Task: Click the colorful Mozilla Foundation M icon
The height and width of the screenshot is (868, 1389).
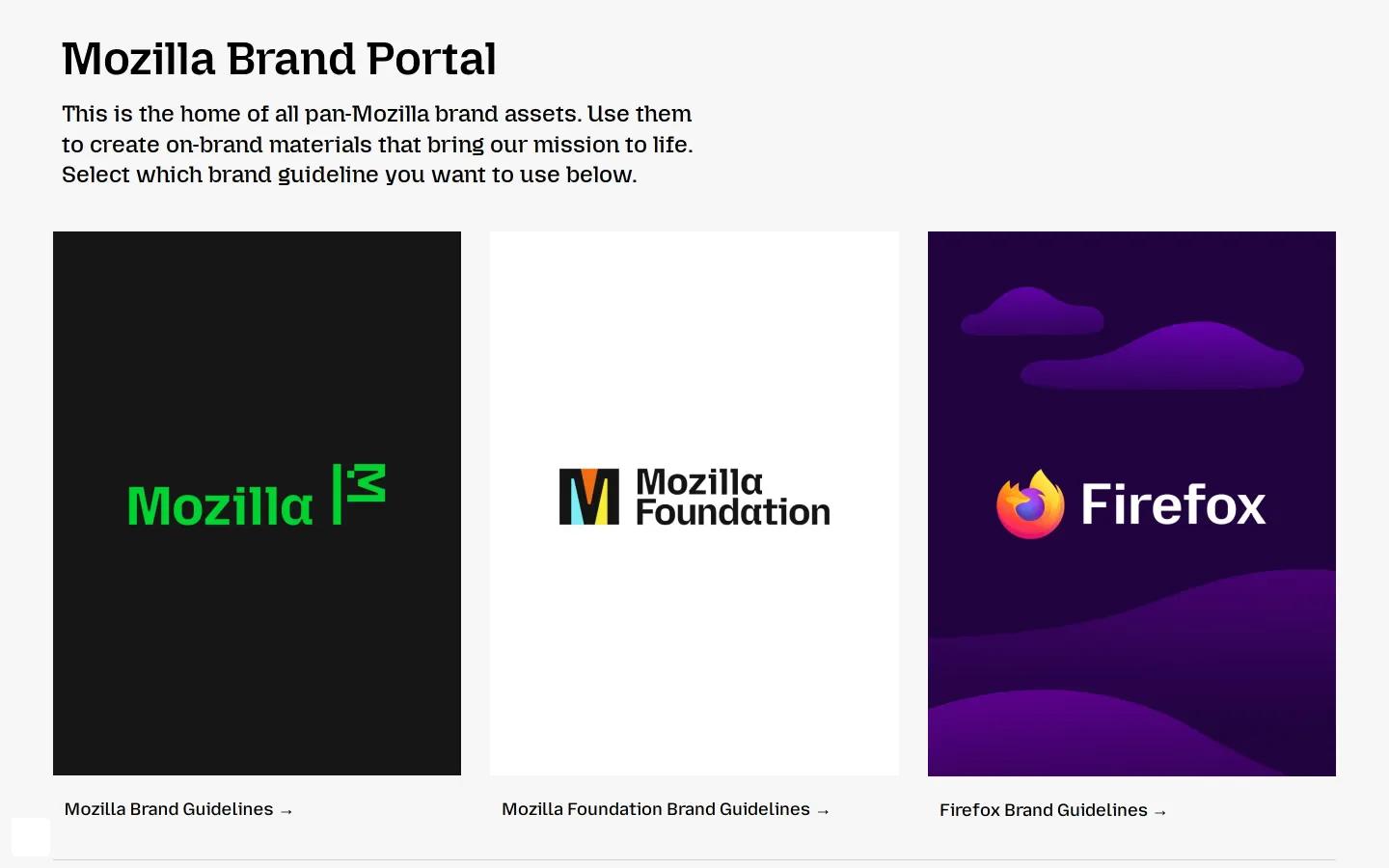Action: coord(589,497)
